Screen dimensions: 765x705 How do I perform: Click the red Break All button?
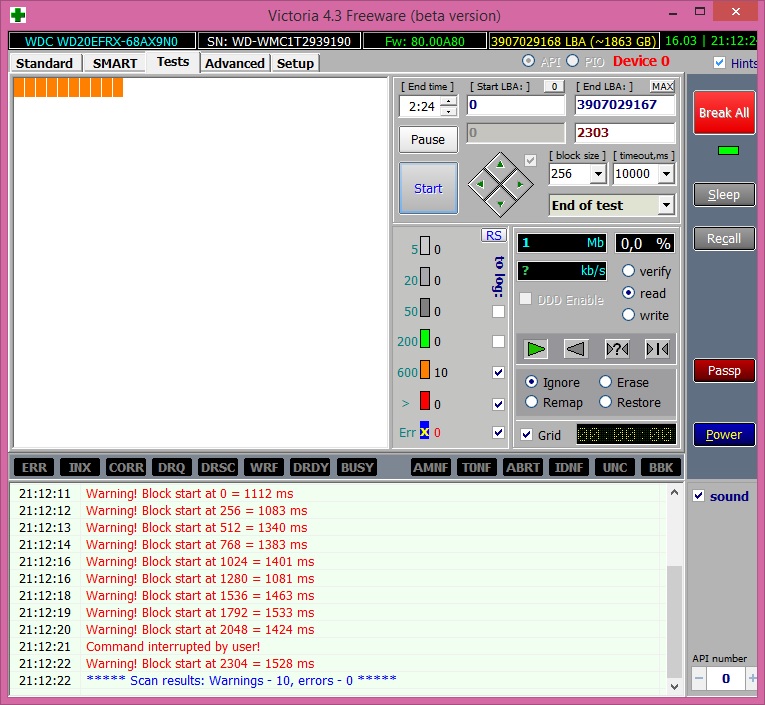pyautogui.click(x=724, y=113)
